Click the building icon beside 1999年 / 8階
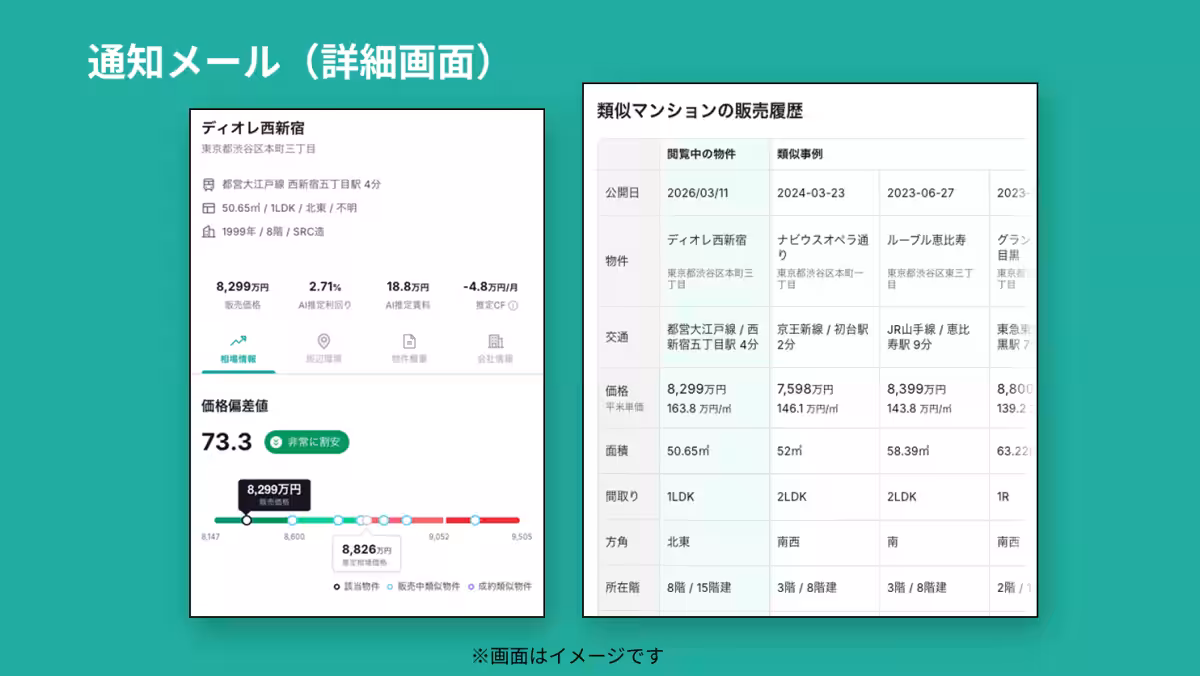Screen dimensions: 1200x676 tap(208, 231)
